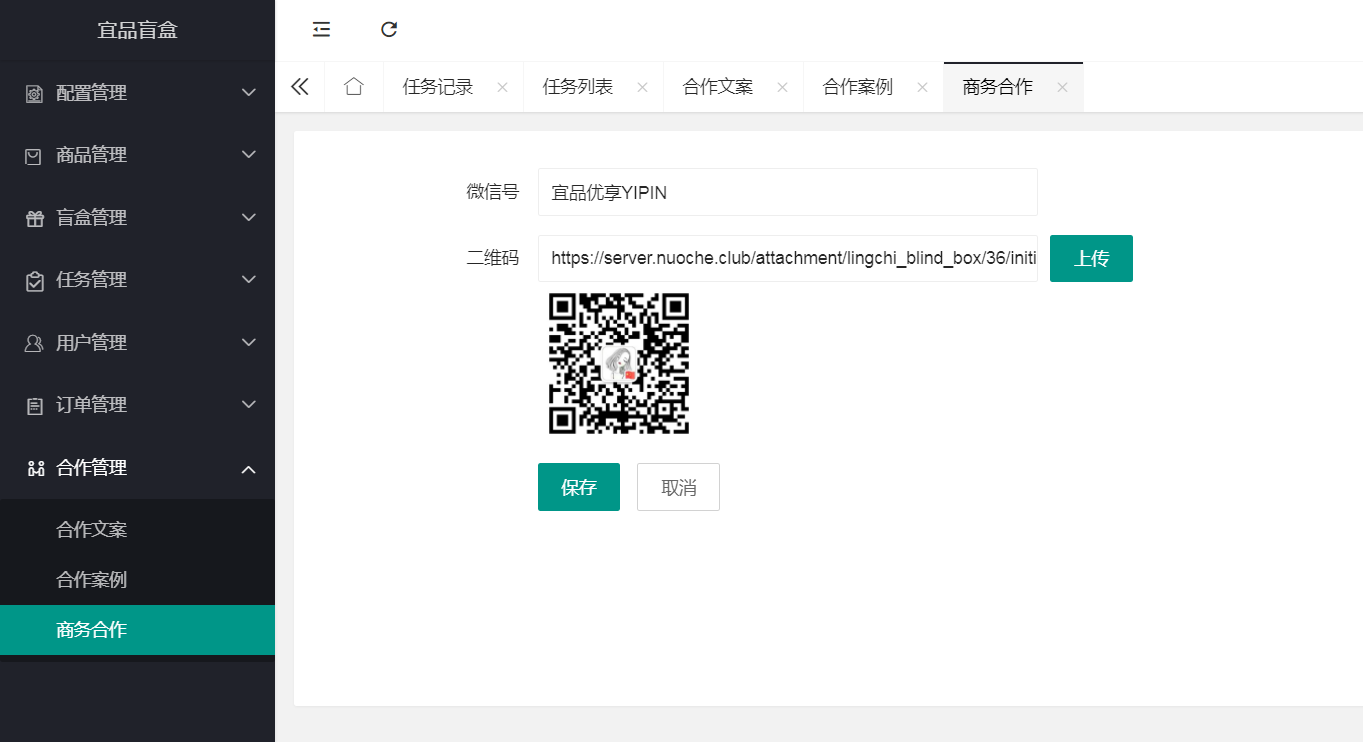Click the 用户管理 menu label
This screenshot has width=1363, height=742.
click(x=91, y=342)
